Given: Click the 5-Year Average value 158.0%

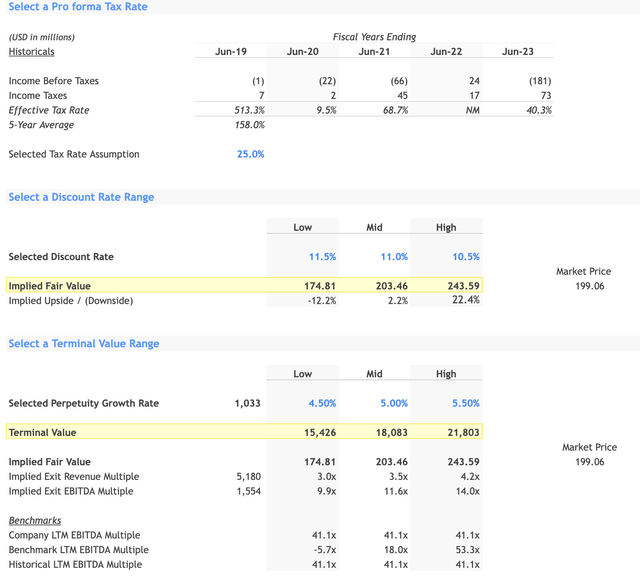Looking at the screenshot, I should (x=248, y=125).
